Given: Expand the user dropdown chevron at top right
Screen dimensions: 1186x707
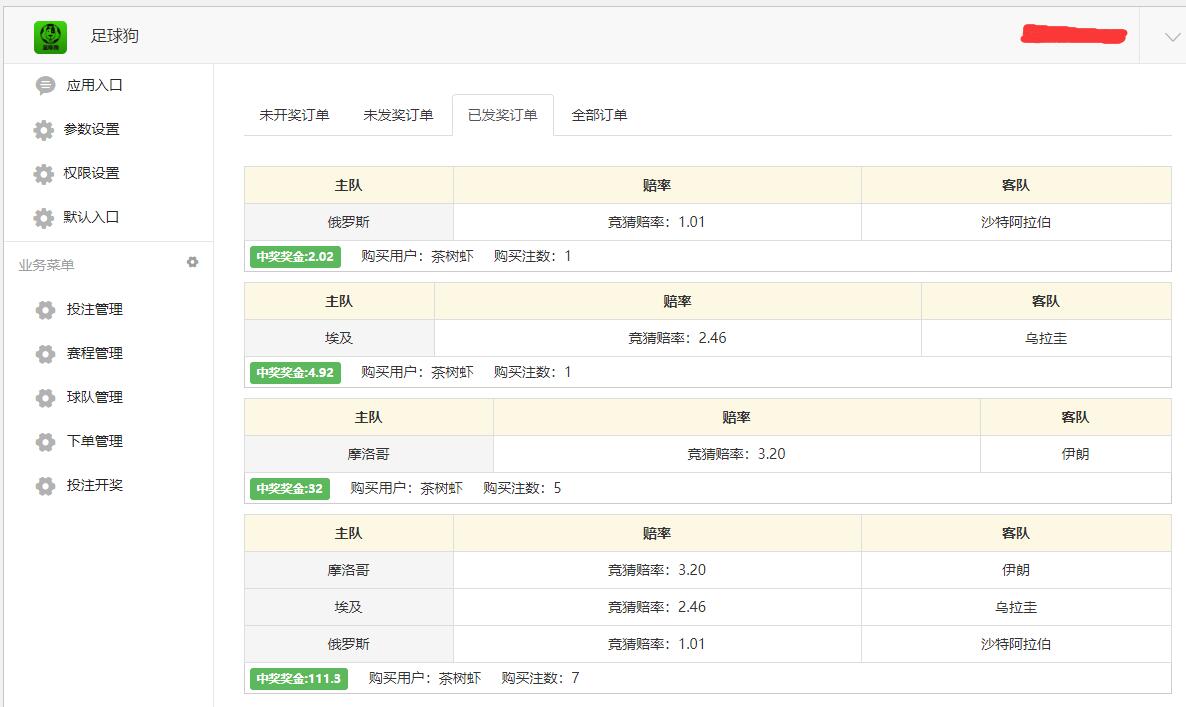Looking at the screenshot, I should [1172, 36].
